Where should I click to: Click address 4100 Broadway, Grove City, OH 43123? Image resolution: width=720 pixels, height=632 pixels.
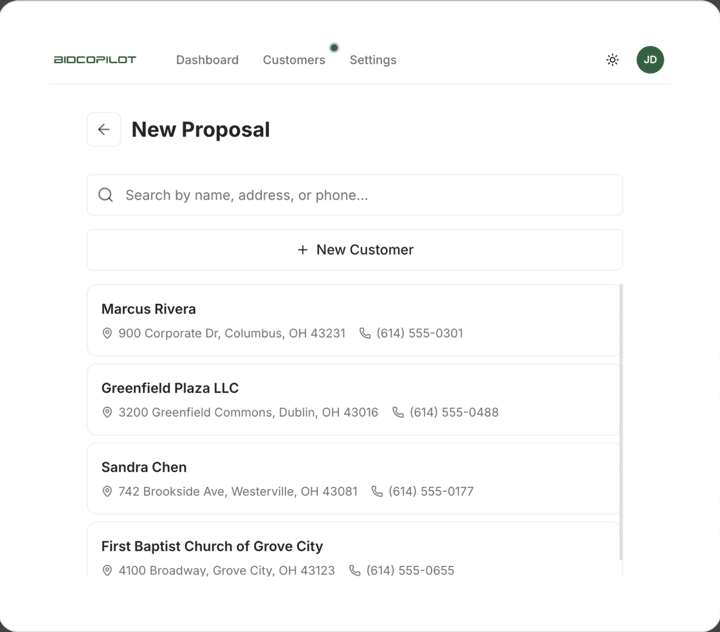click(x=227, y=570)
